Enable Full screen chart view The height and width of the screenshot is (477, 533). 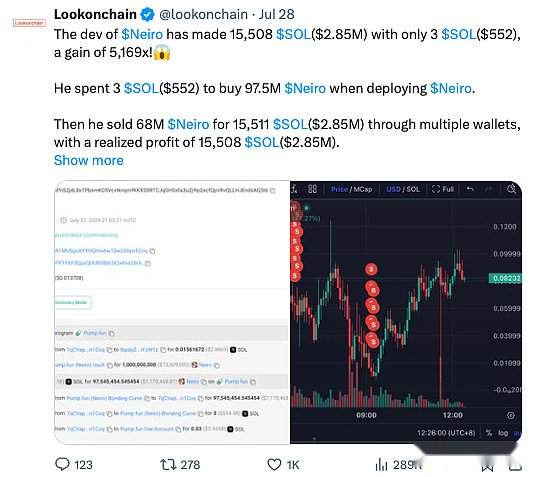pos(443,189)
